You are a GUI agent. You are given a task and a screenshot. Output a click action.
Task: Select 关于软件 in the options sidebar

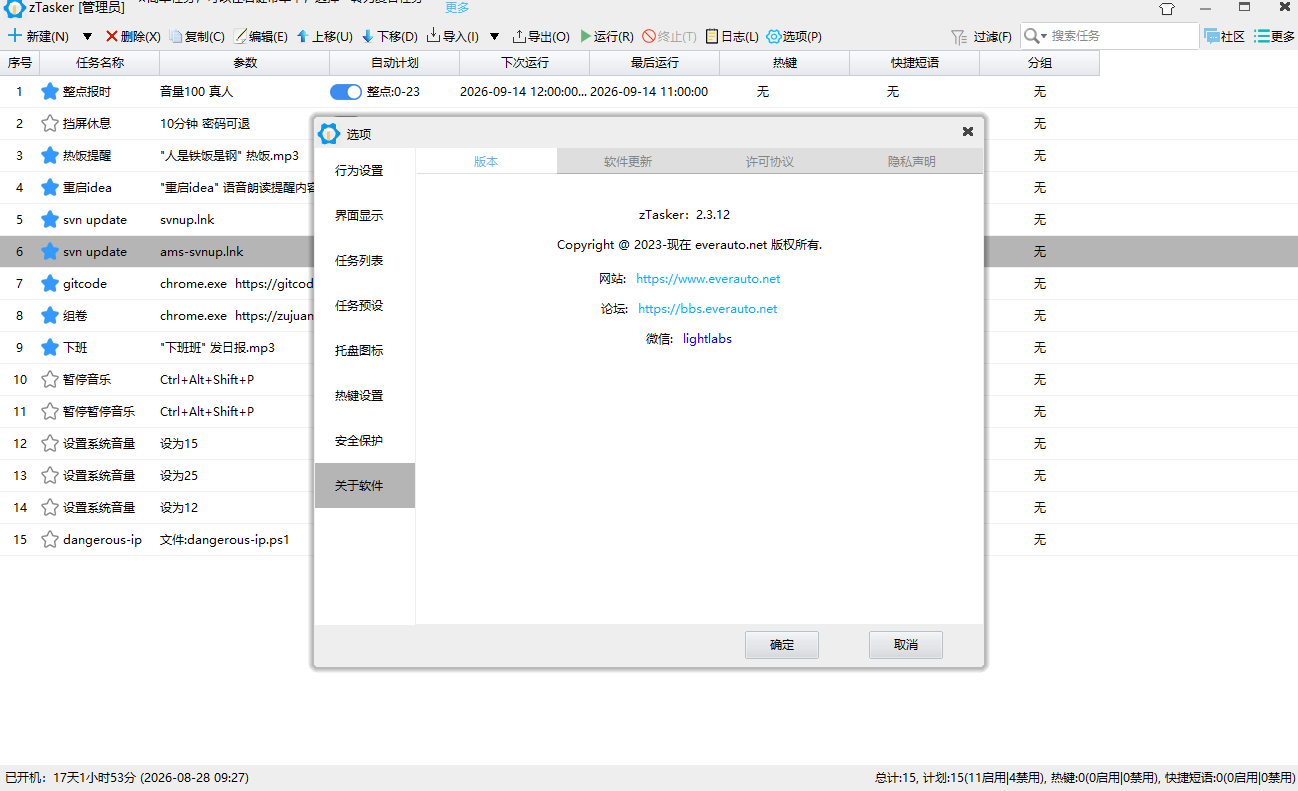pyautogui.click(x=365, y=485)
